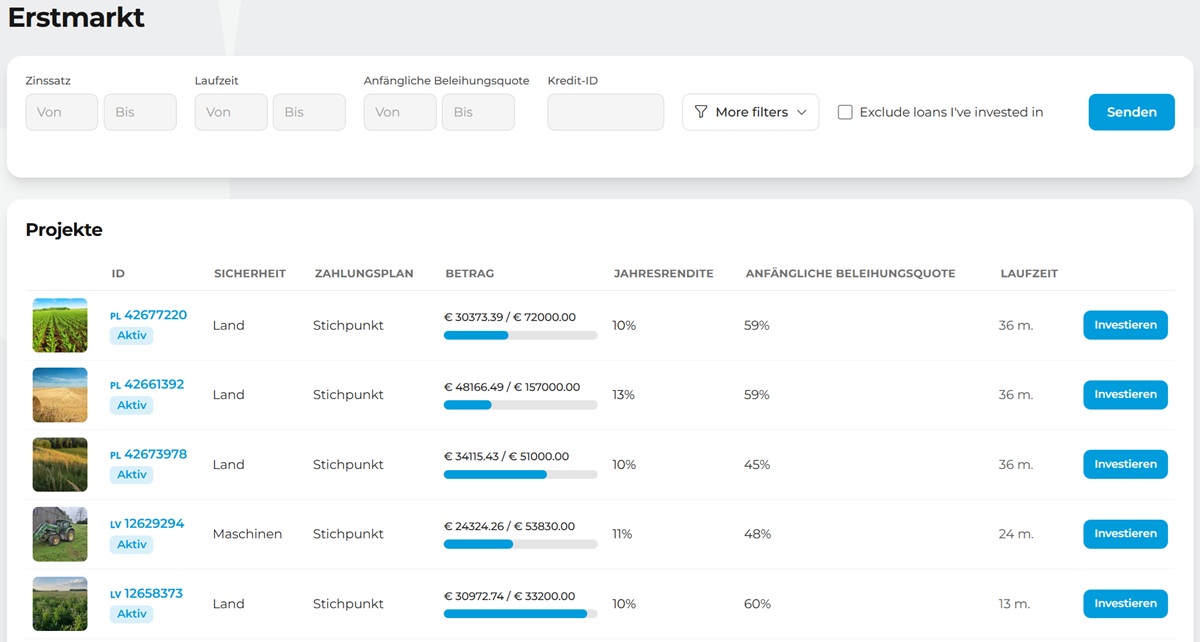Image resolution: width=1200 pixels, height=642 pixels.
Task: Invest in loan PL 42661392
Action: point(1125,394)
